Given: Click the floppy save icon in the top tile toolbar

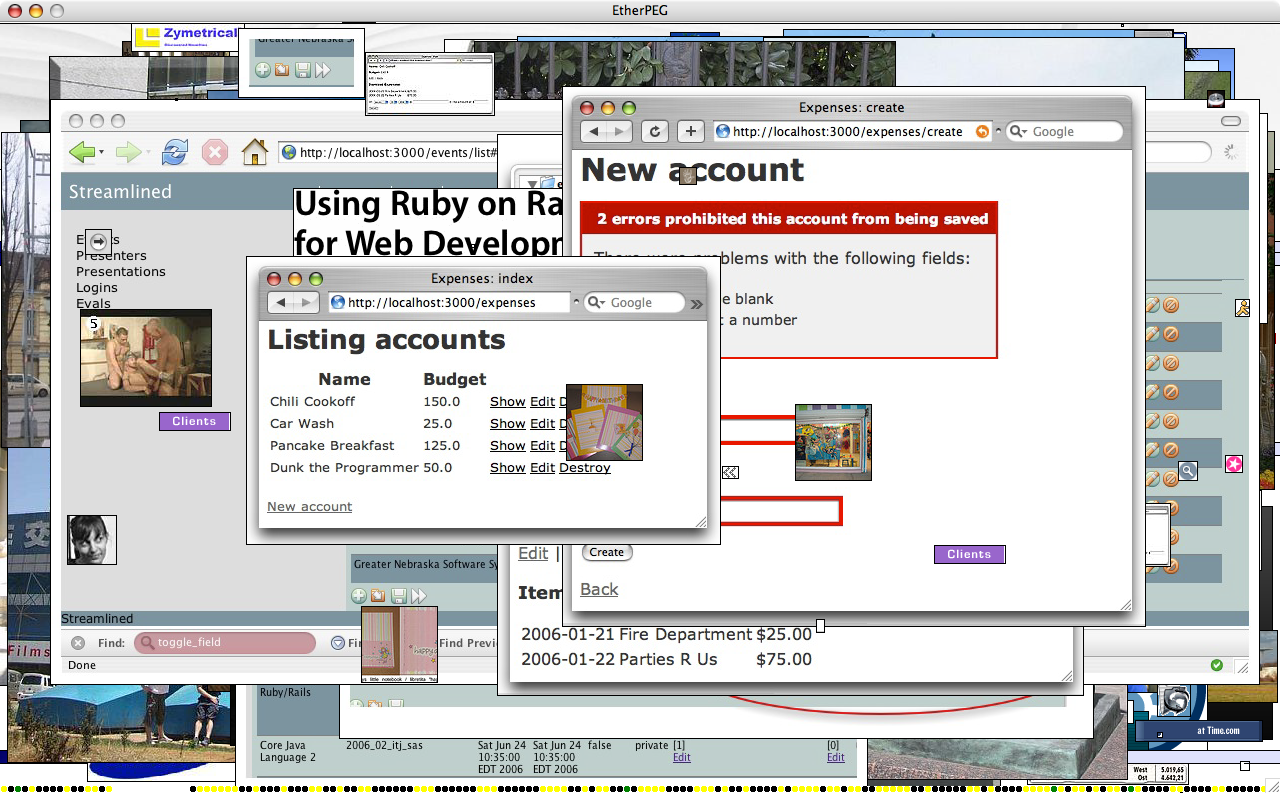Looking at the screenshot, I should point(302,70).
